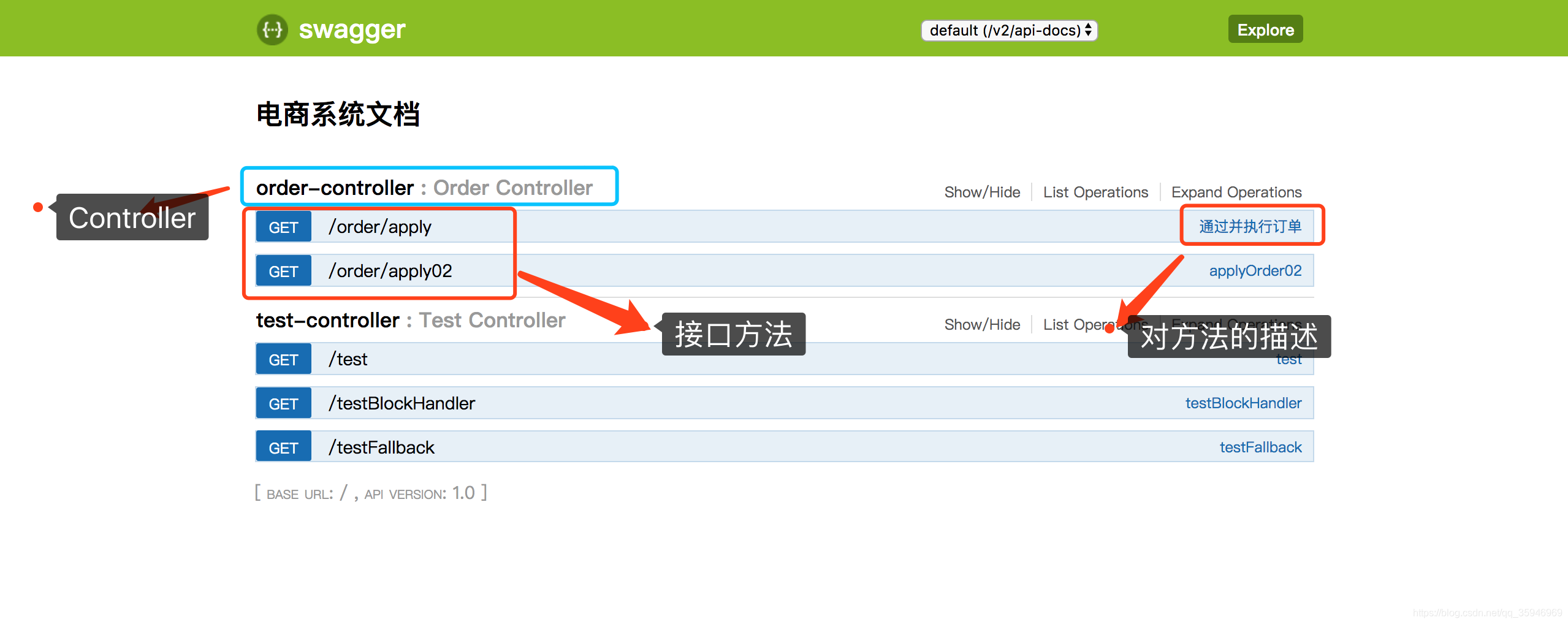This screenshot has width=1568, height=624.
Task: Click the 电商系统文档 page title
Action: (x=338, y=115)
